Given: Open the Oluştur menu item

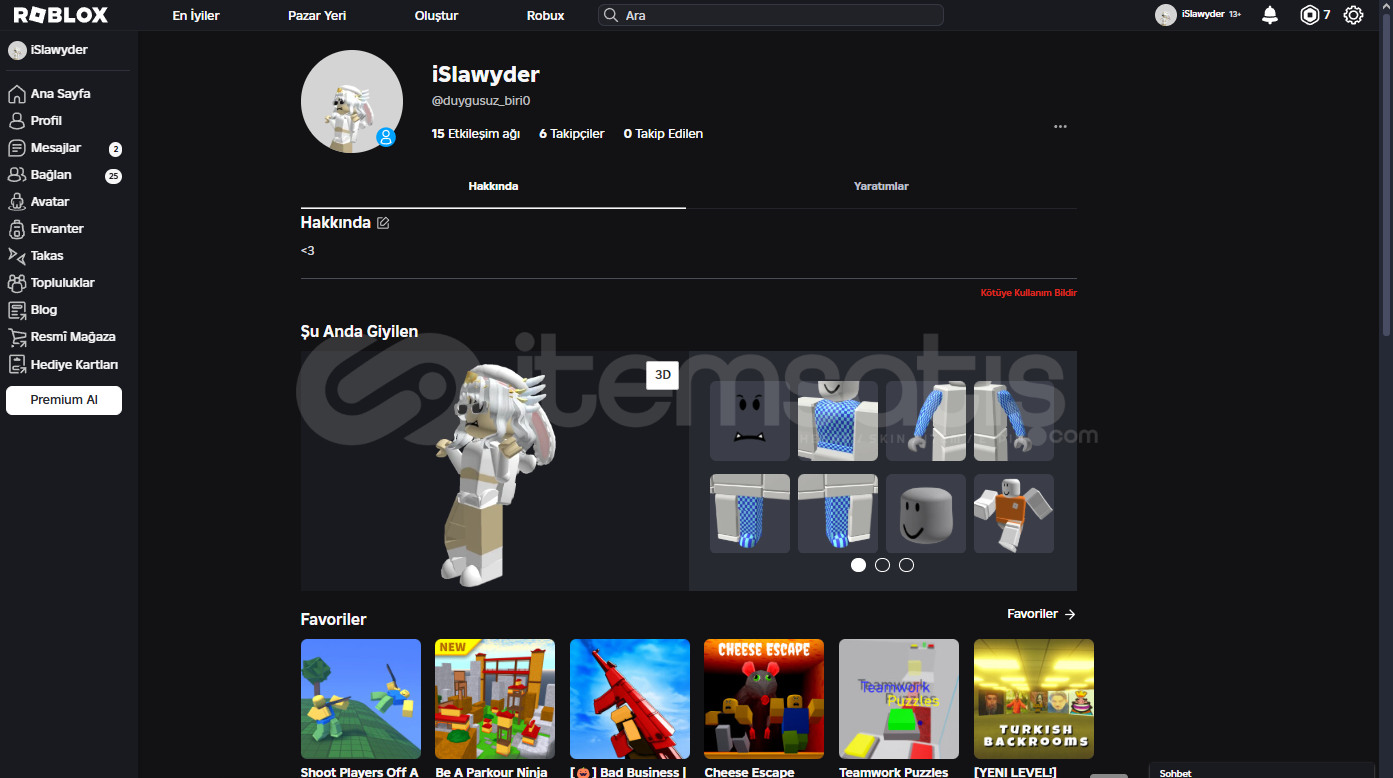Looking at the screenshot, I should click(x=436, y=16).
